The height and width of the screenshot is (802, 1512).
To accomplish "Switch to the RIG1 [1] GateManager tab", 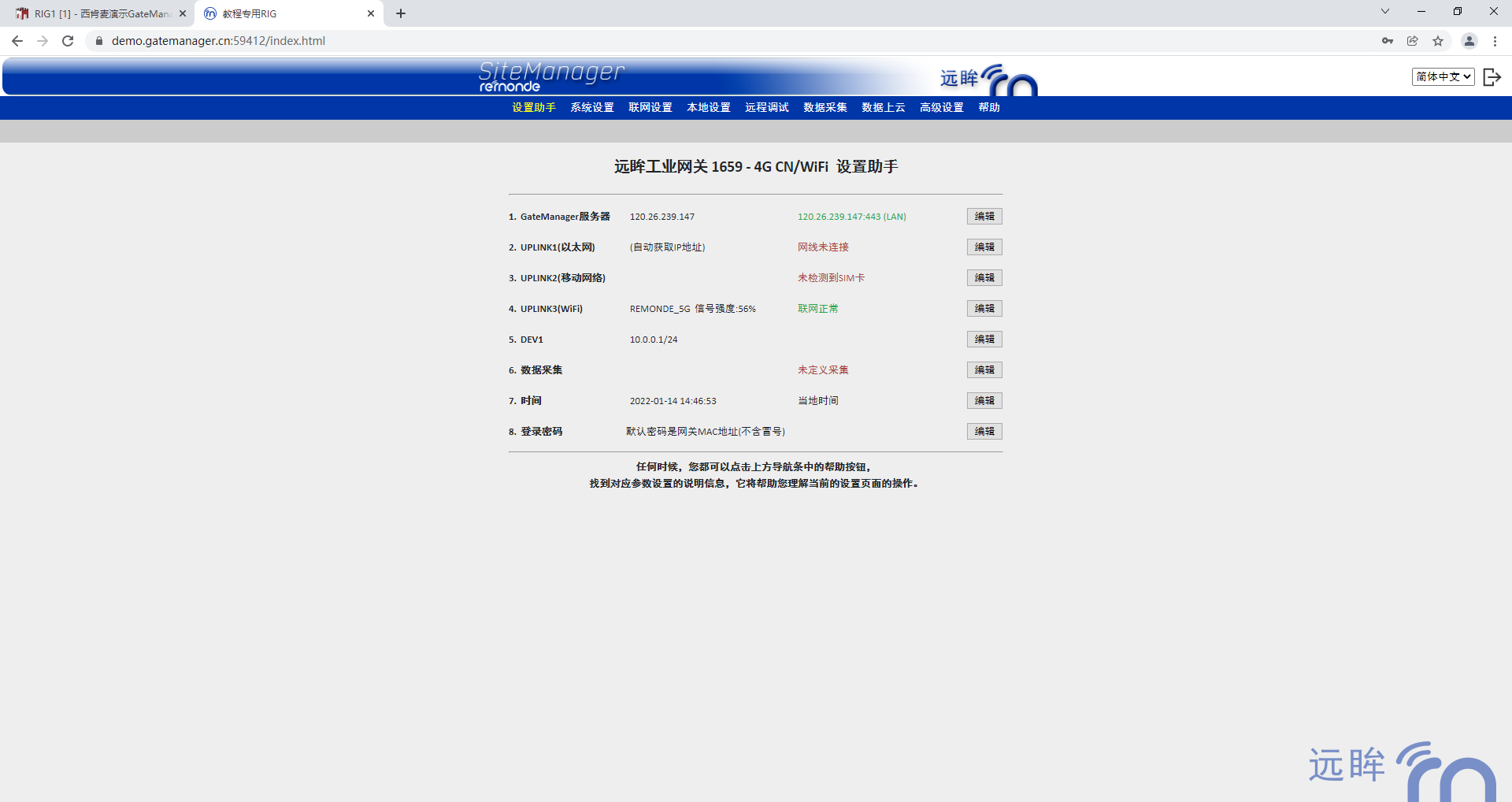I will (x=101, y=13).
